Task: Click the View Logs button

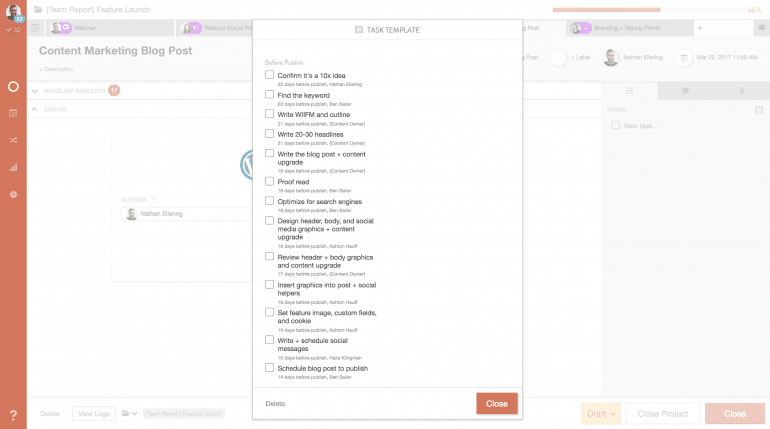Action: (x=94, y=414)
